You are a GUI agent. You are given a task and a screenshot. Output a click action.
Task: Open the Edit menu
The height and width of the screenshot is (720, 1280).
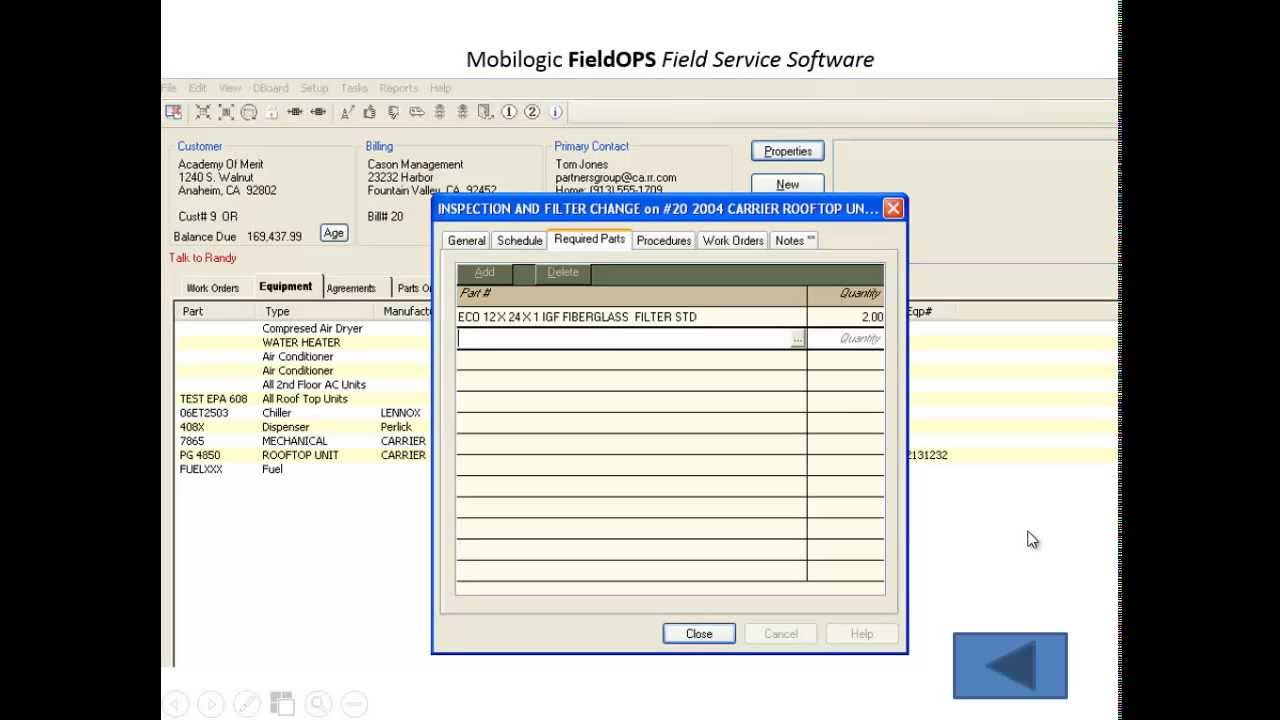coord(198,88)
